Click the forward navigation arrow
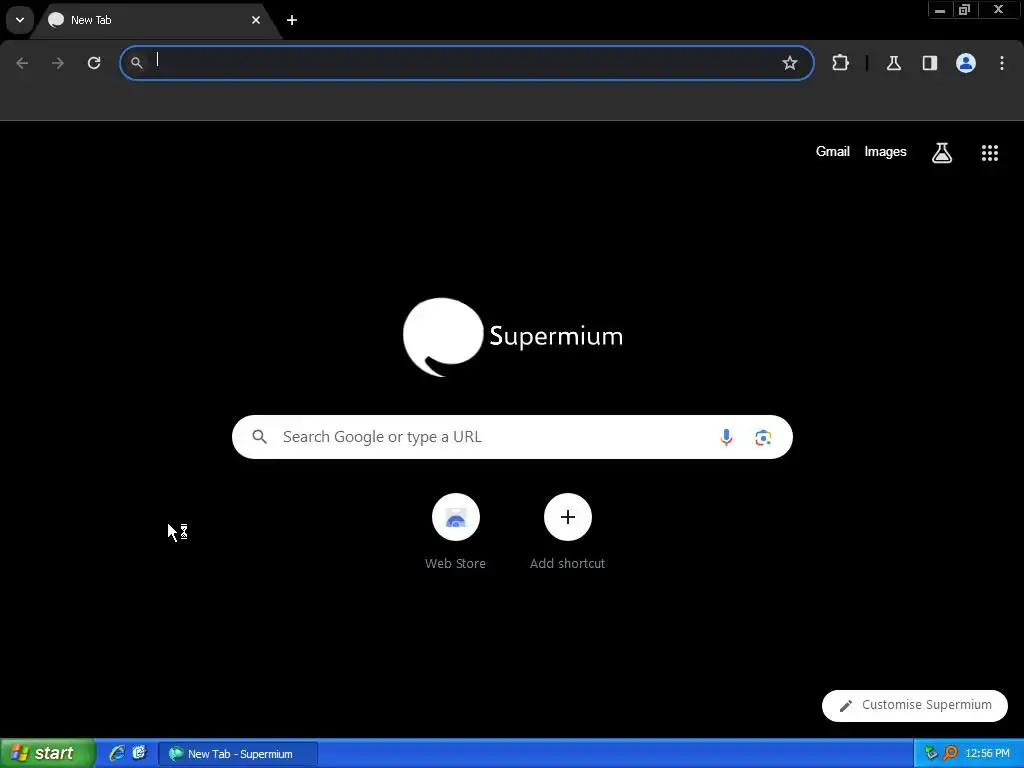 [58, 63]
